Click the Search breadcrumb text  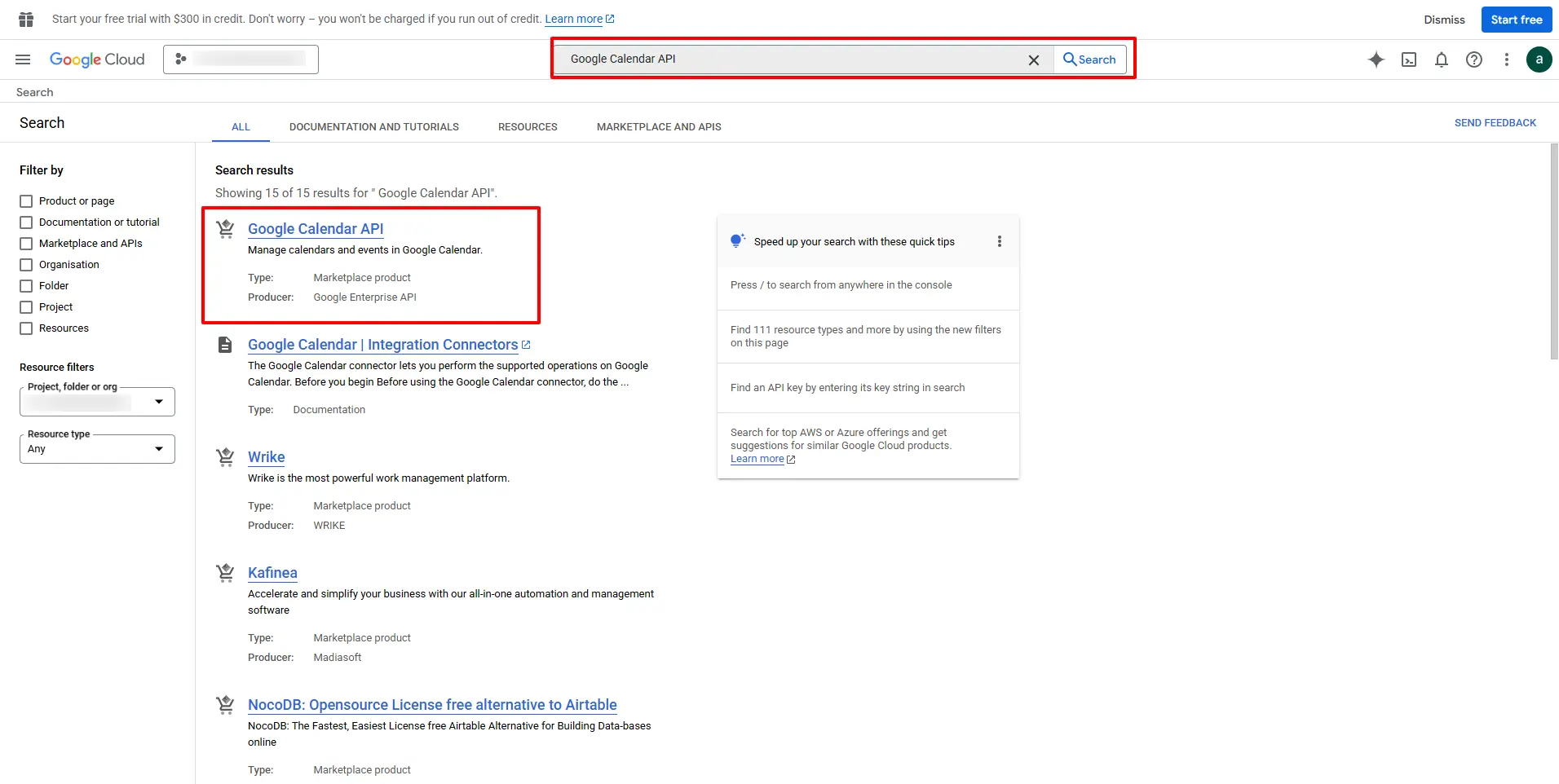34,92
